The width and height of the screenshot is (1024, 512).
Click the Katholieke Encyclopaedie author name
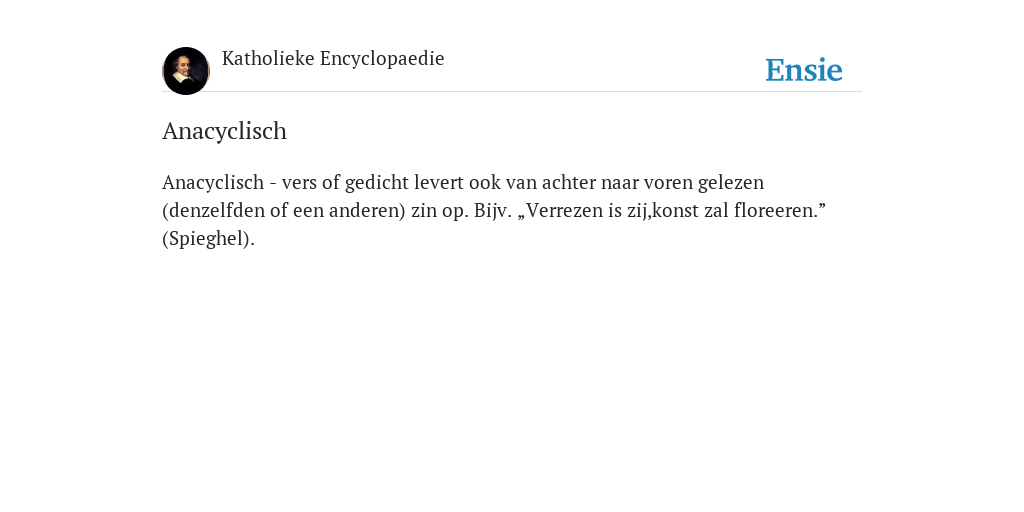[333, 59]
